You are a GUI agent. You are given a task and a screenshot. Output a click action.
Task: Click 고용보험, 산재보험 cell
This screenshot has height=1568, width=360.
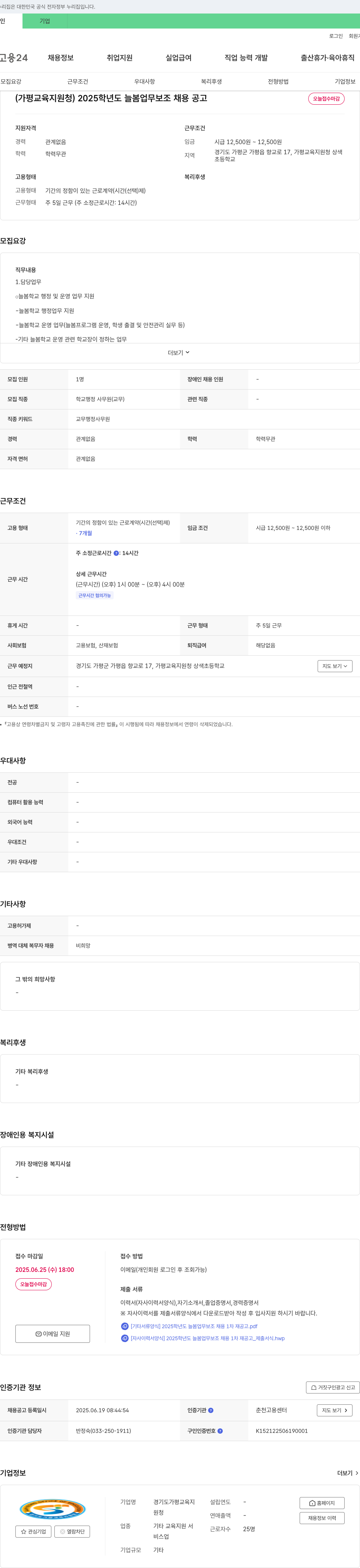[97, 645]
